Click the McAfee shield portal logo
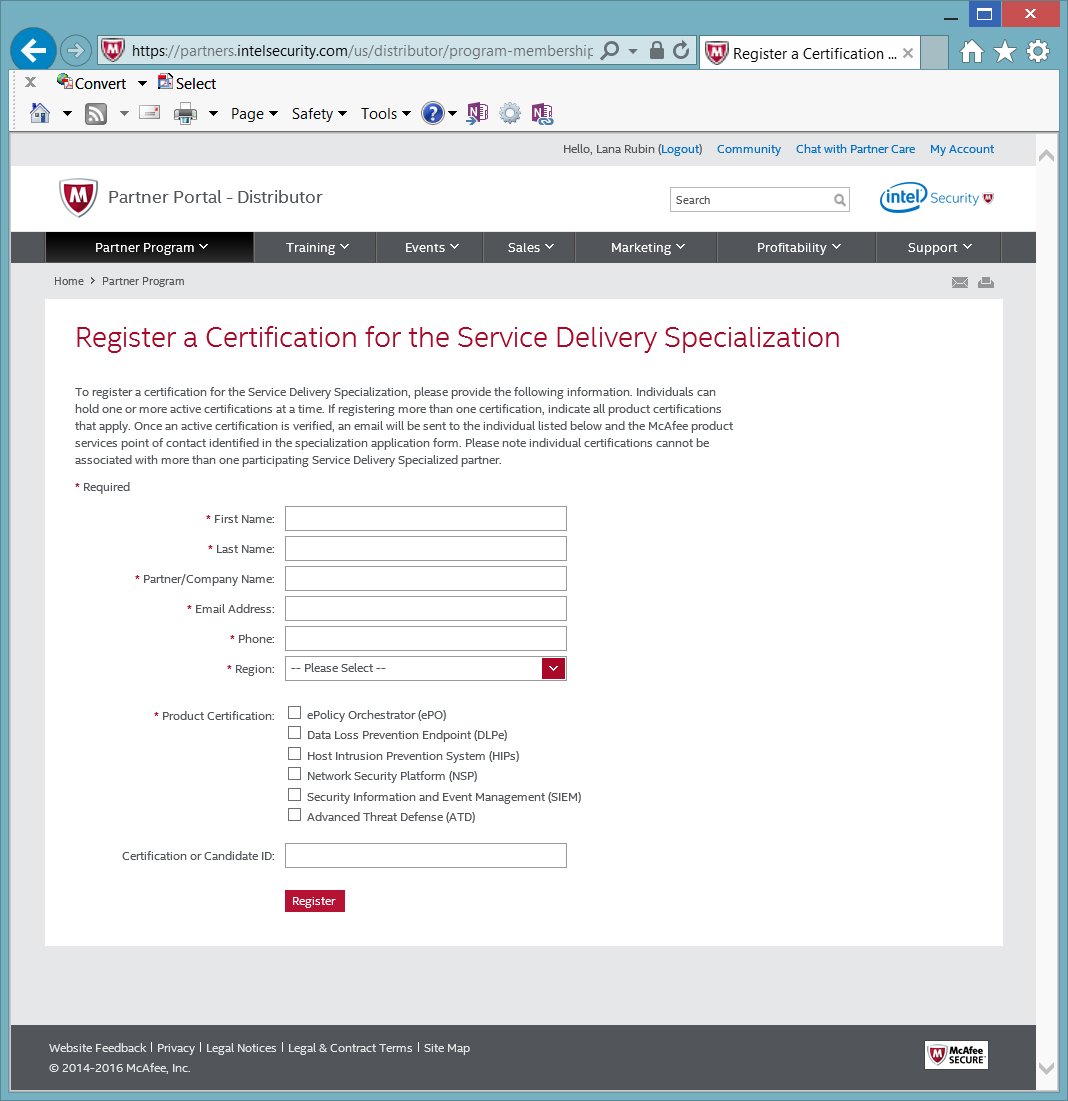 point(78,198)
